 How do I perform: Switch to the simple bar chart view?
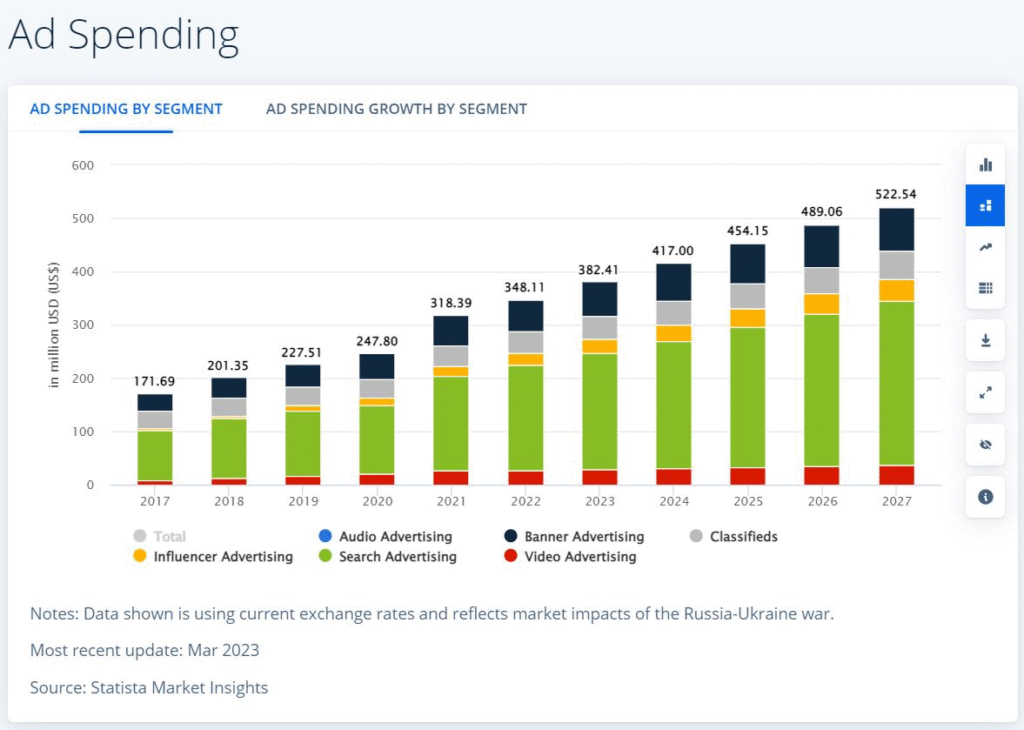(985, 164)
